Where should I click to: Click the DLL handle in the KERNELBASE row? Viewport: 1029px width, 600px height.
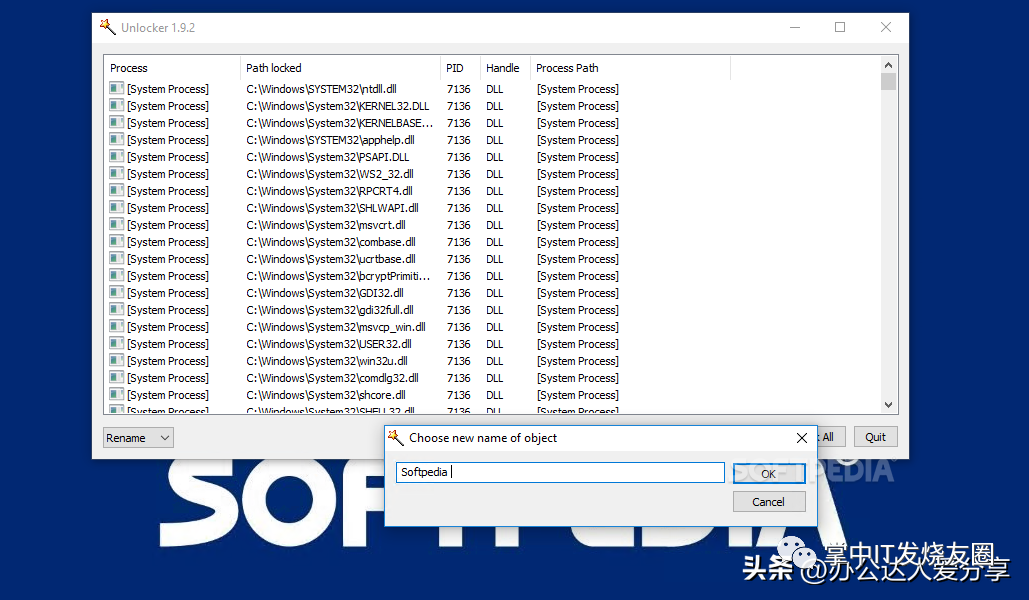coord(495,123)
